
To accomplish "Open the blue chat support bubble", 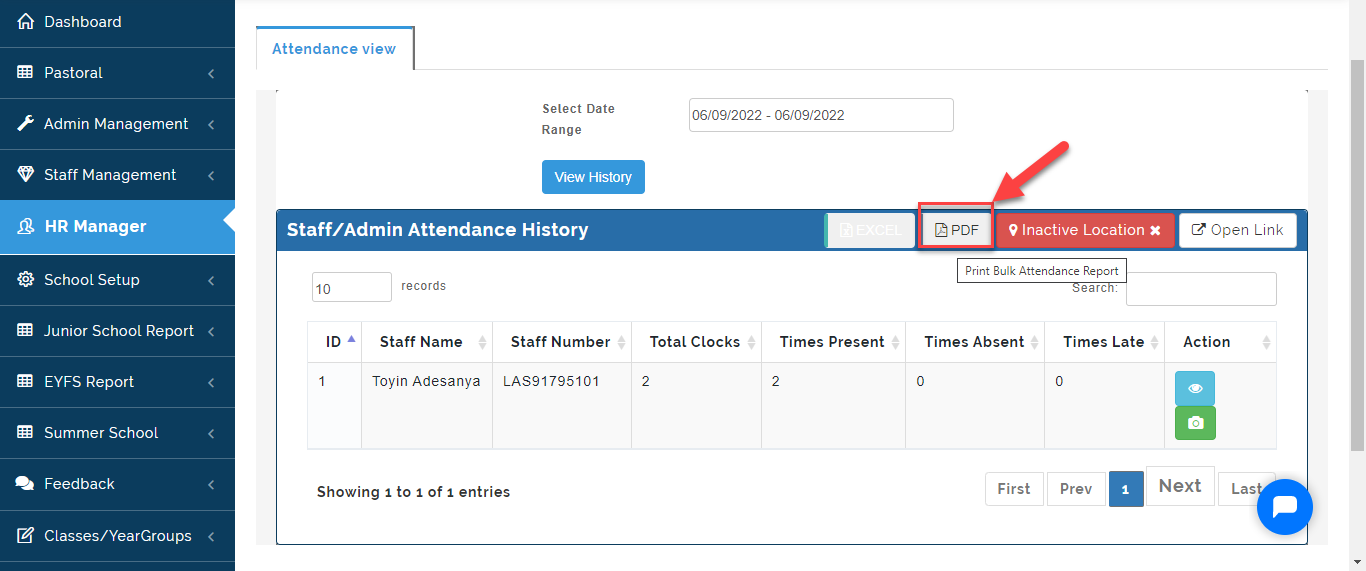I will pos(1285,507).
